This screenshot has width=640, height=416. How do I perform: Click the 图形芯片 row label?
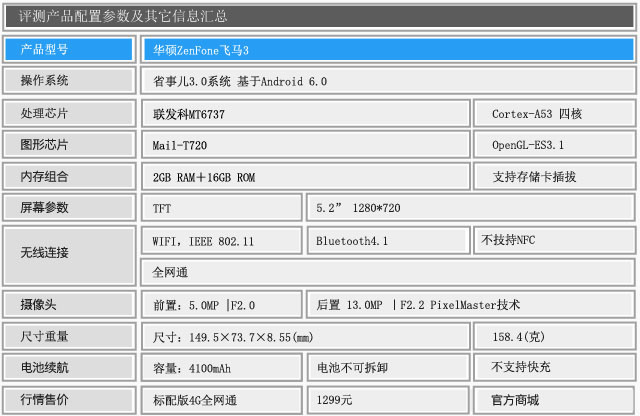click(x=69, y=145)
